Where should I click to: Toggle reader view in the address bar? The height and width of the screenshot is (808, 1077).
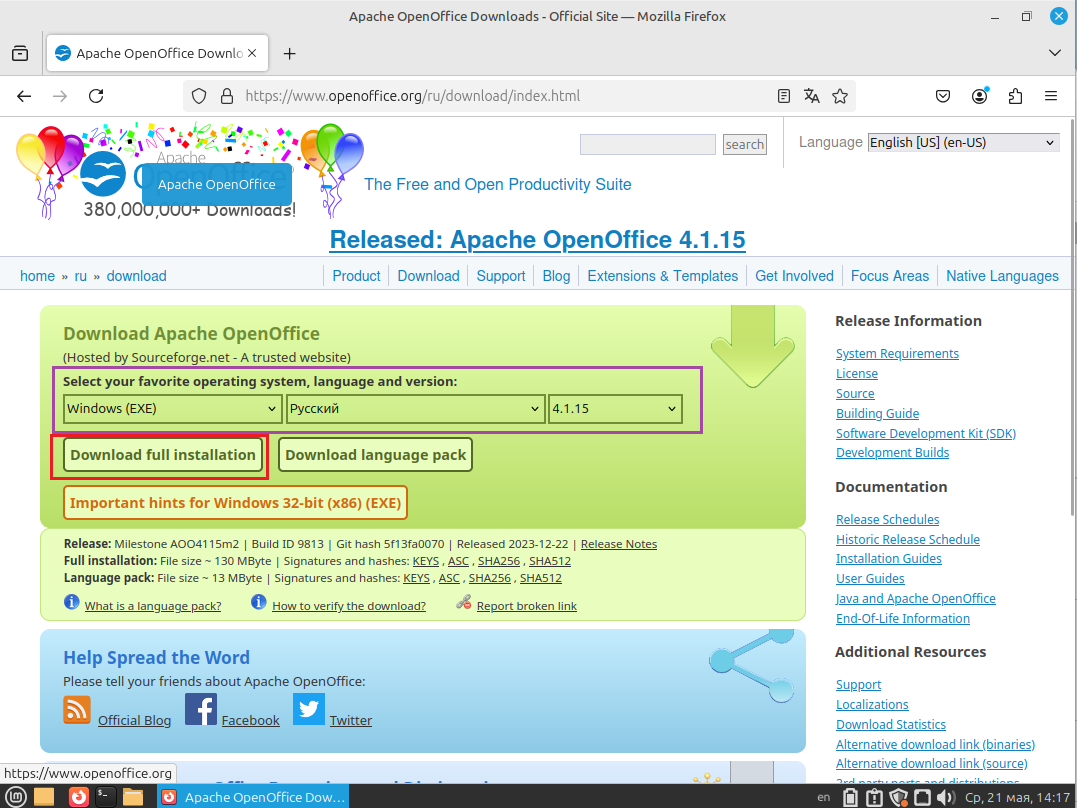click(784, 96)
